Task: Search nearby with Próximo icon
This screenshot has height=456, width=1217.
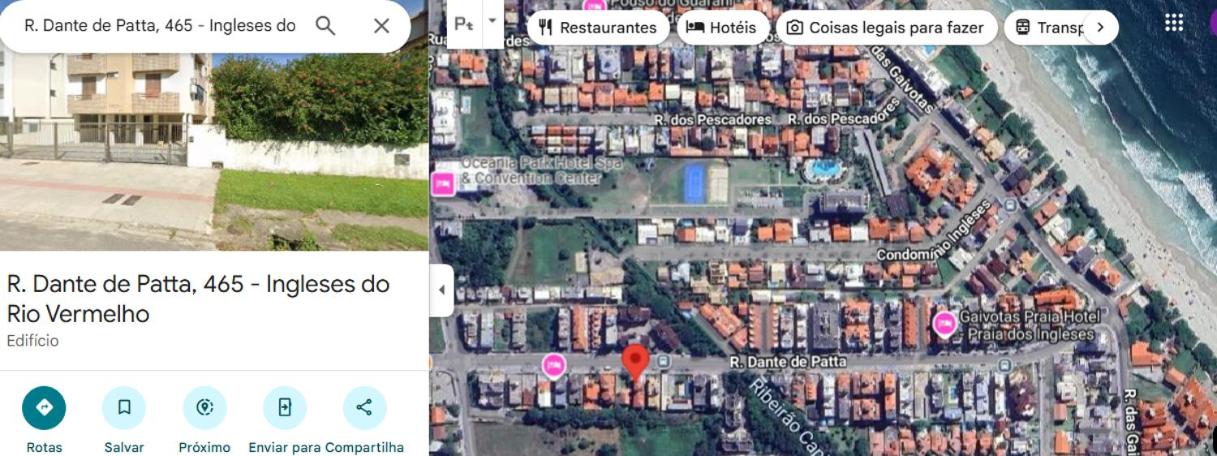Action: tap(204, 408)
